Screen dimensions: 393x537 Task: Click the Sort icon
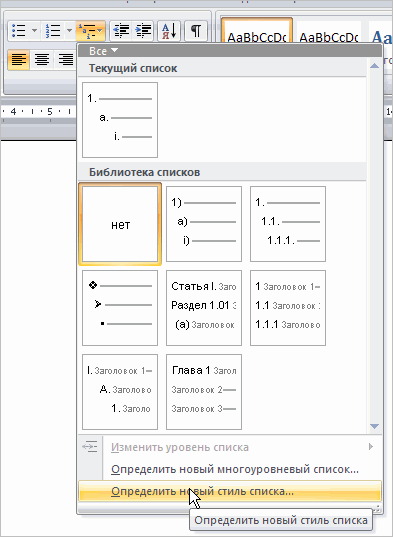(x=169, y=30)
